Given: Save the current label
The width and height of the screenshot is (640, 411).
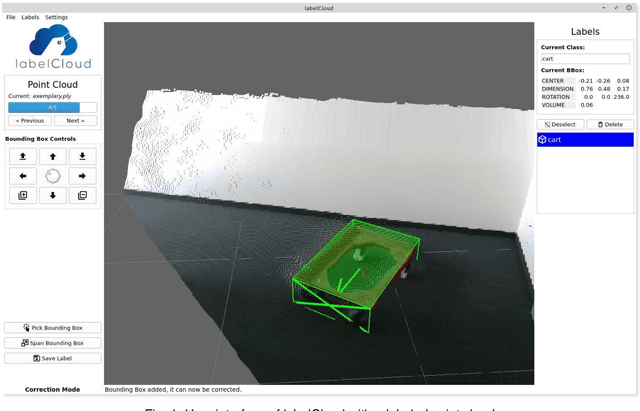Looking at the screenshot, I should [x=52, y=358].
